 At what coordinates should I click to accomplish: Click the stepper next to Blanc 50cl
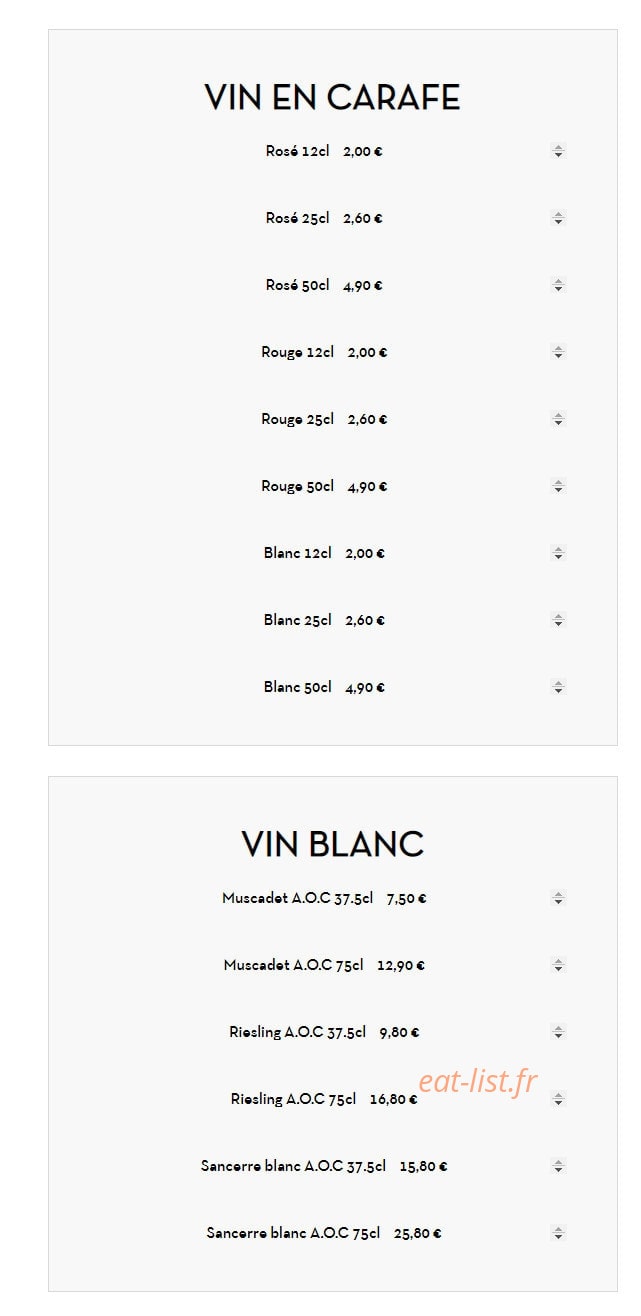(x=559, y=687)
